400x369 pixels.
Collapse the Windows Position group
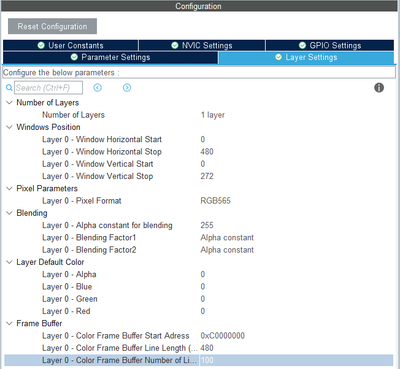click(x=9, y=127)
